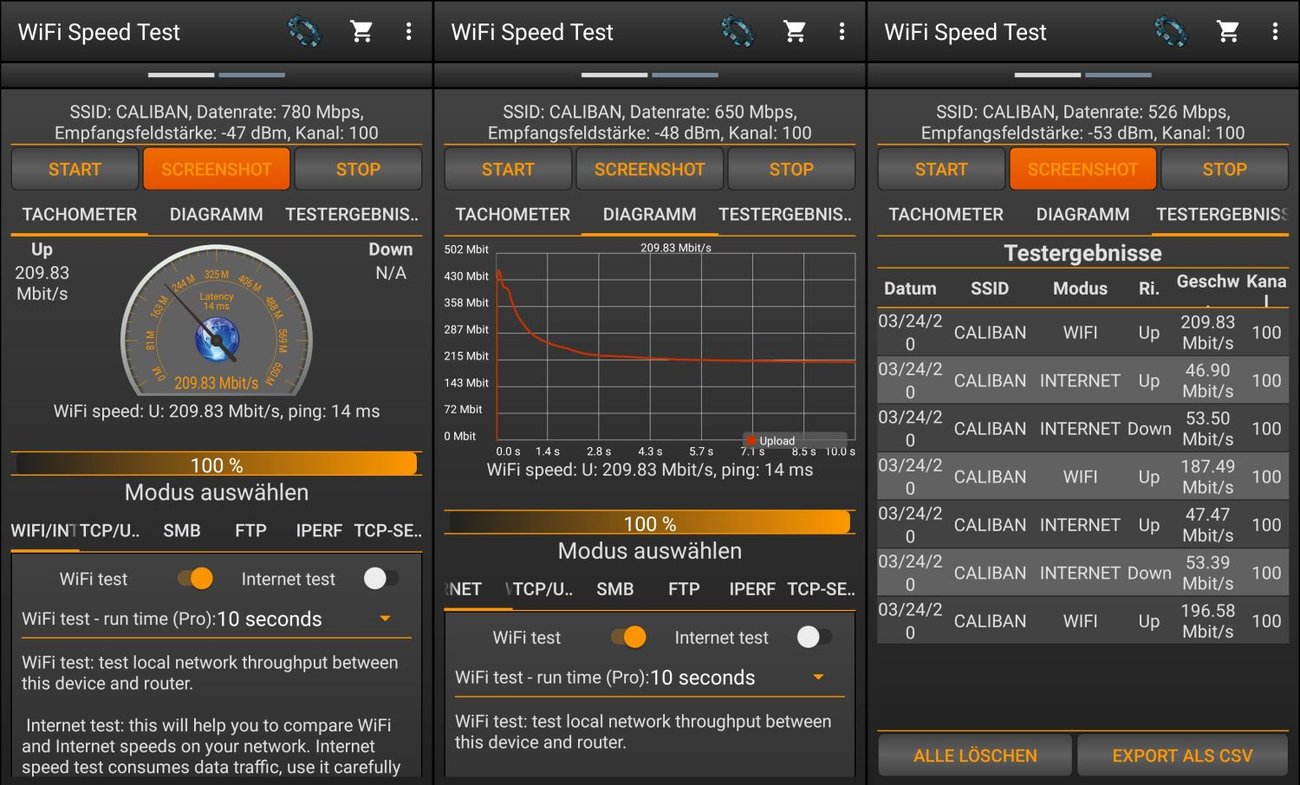Viewport: 1300px width, 785px height.
Task: Enable the Internet test toggle
Action: tap(378, 578)
